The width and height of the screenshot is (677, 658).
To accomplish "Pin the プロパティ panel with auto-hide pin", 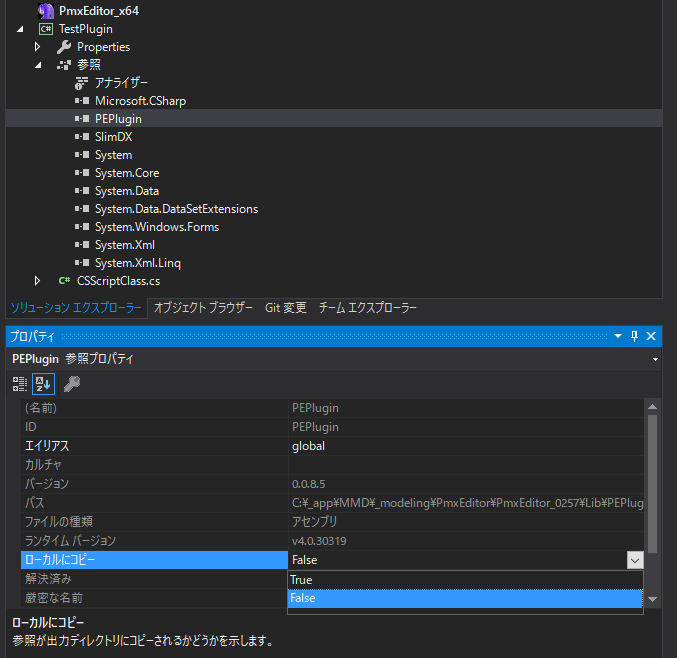I will [634, 336].
